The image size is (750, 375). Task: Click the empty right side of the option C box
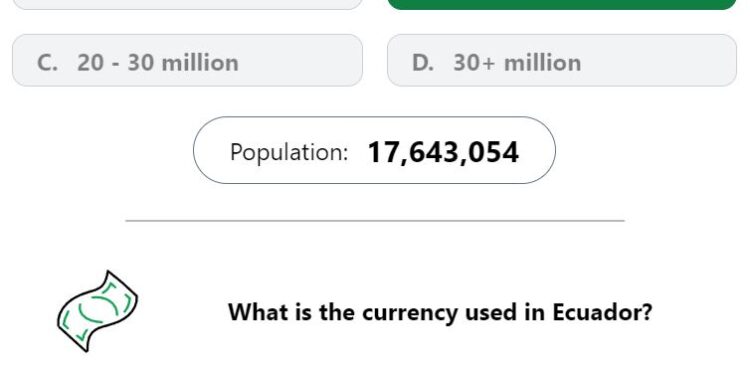coord(300,60)
